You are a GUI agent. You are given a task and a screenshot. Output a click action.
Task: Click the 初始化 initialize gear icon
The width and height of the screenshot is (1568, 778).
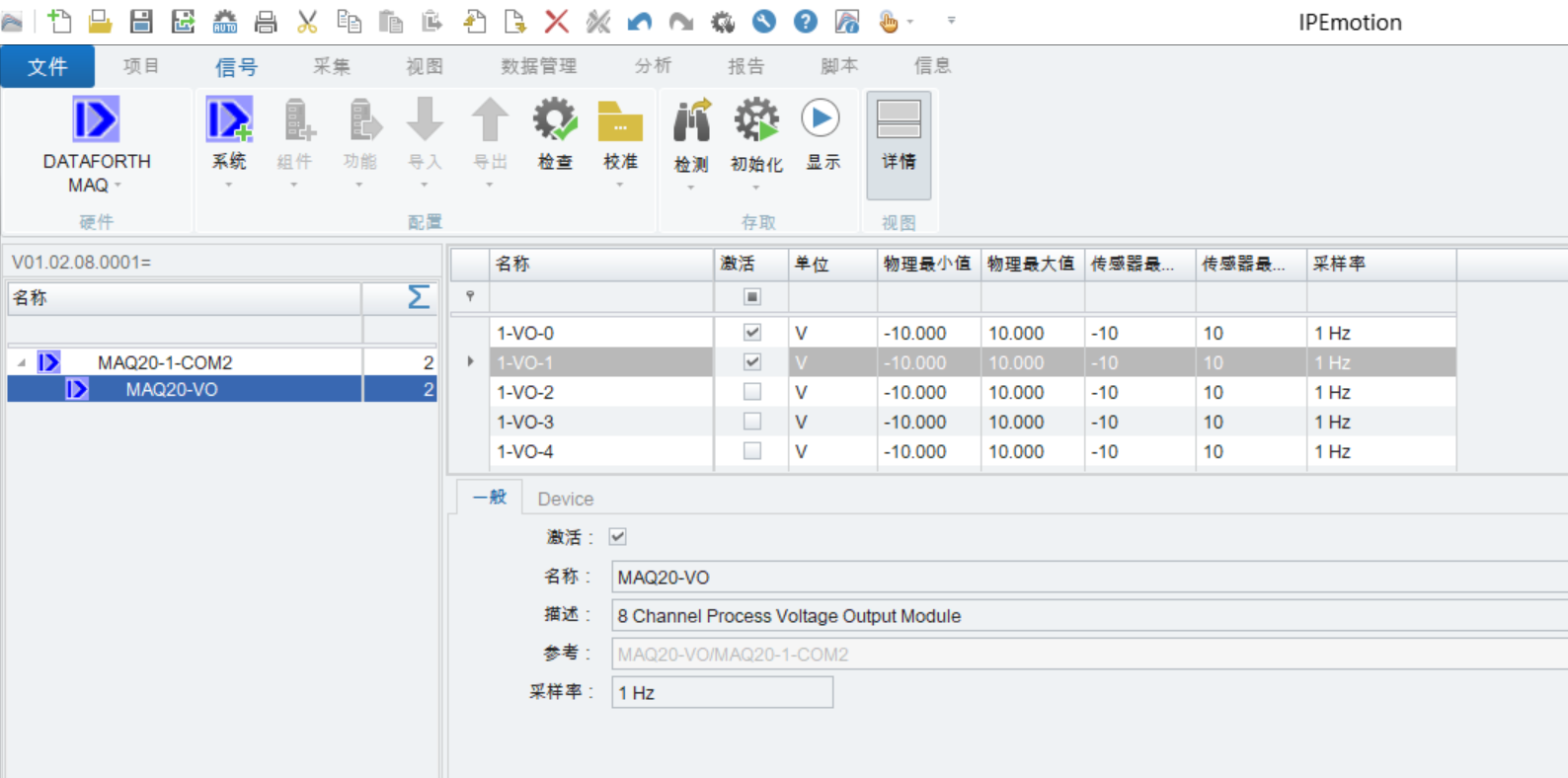[x=756, y=120]
